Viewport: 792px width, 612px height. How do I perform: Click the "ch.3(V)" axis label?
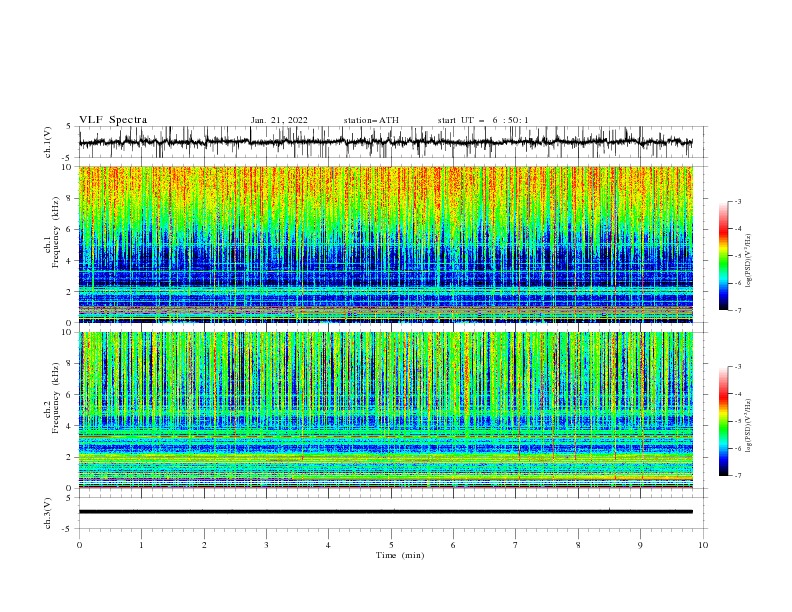tap(48, 513)
